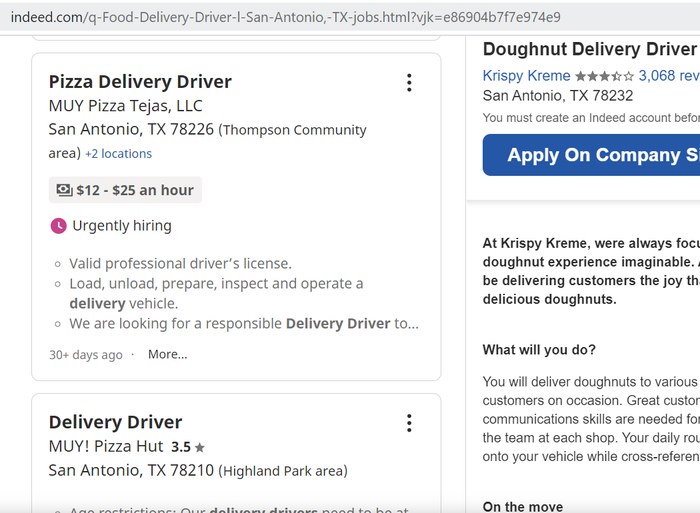Open the Pizza Delivery Driver job title
This screenshot has height=513, width=700.
(x=140, y=82)
